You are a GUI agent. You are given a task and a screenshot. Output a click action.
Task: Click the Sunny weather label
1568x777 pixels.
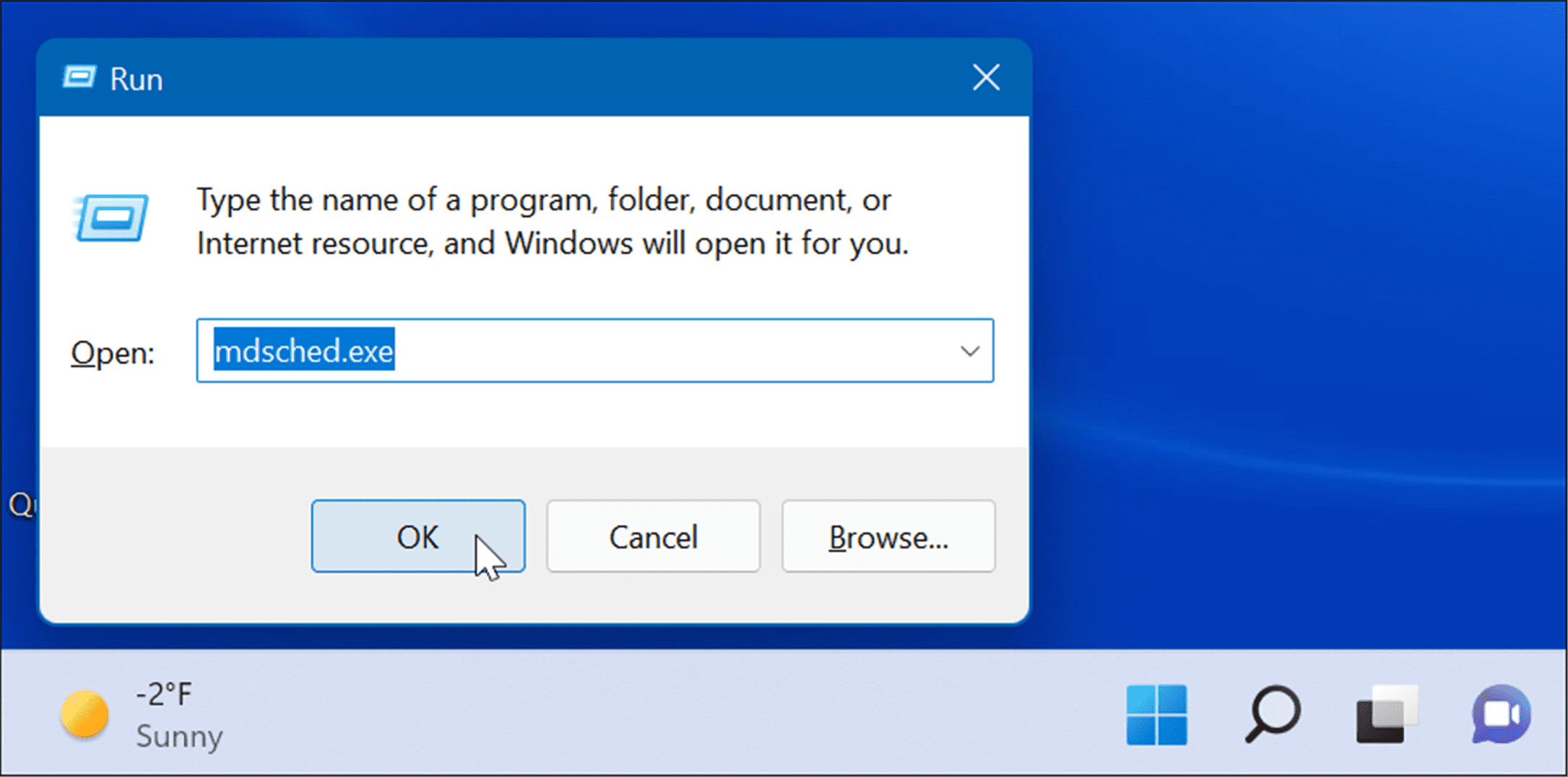(x=178, y=737)
